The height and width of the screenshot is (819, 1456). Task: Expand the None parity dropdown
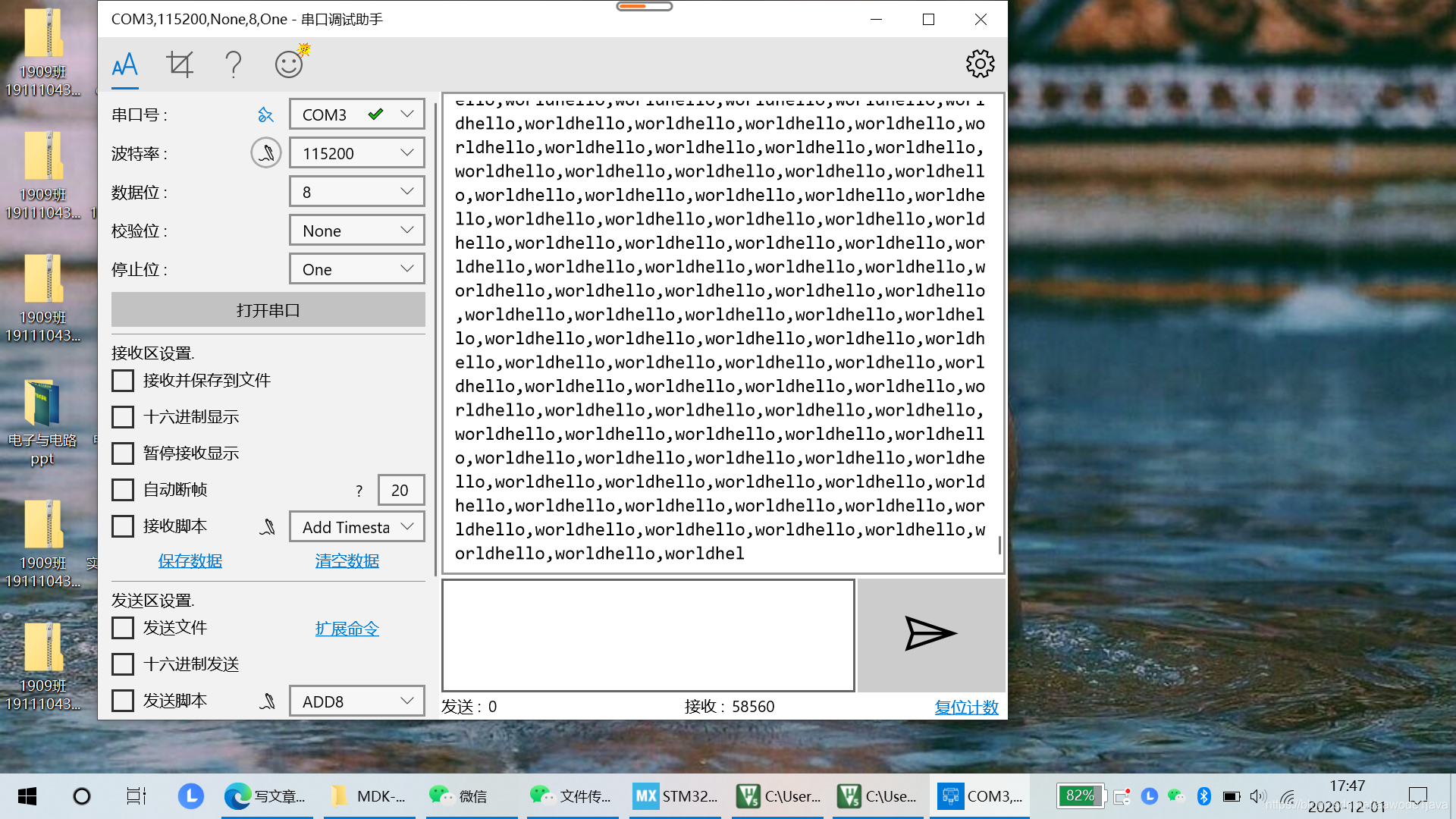pyautogui.click(x=356, y=231)
